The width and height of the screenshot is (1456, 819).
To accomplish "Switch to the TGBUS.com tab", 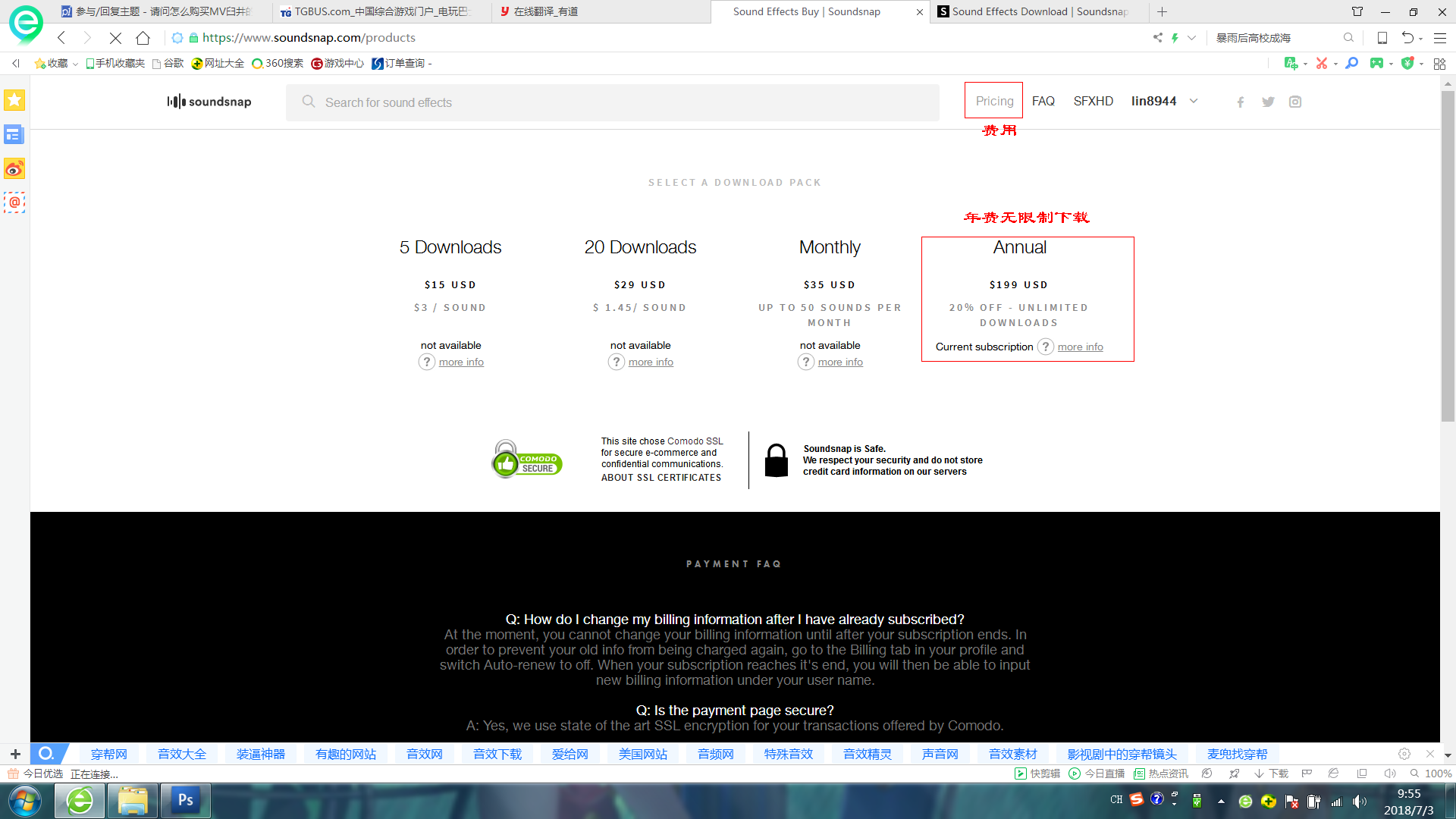I will coord(381,11).
